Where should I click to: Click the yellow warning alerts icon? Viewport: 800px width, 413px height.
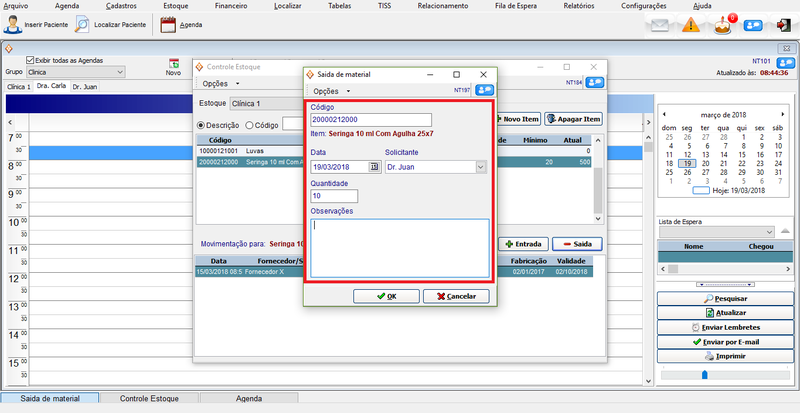[x=691, y=25]
